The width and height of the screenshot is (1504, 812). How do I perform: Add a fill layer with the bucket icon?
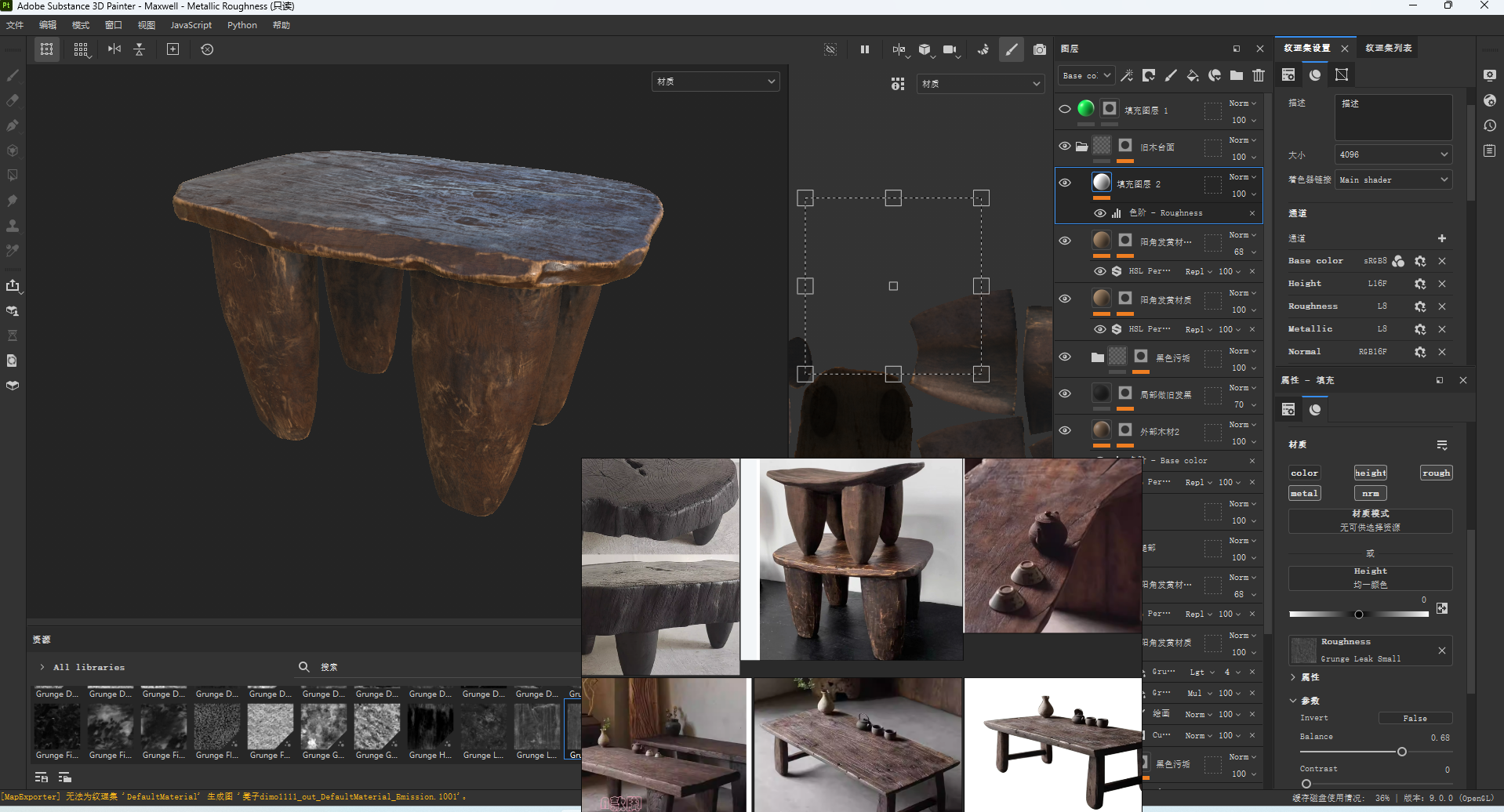coord(1193,75)
